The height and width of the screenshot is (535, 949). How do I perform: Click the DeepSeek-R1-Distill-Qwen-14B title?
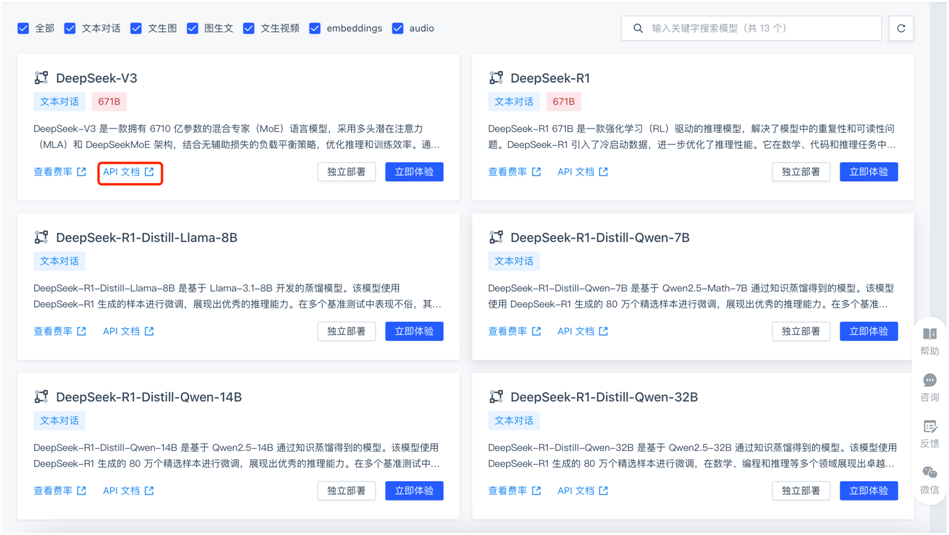[149, 397]
